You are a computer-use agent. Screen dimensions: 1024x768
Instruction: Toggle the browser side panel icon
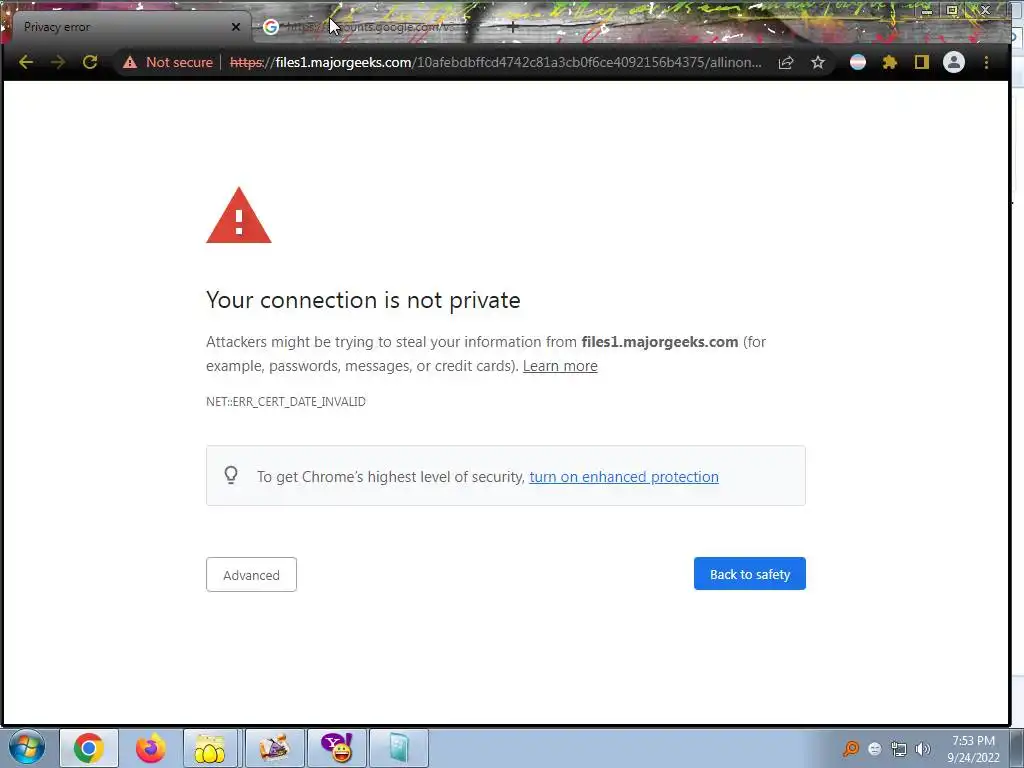[921, 62]
